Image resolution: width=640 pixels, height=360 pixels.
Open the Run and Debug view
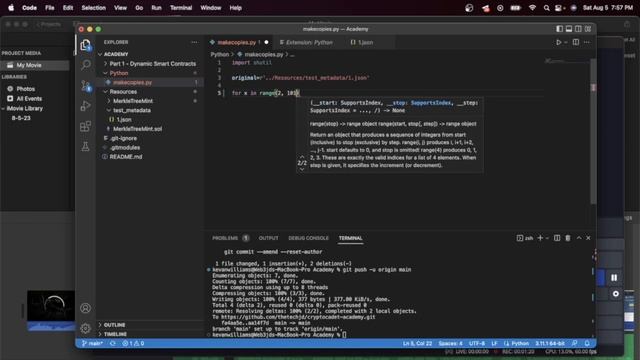86,106
